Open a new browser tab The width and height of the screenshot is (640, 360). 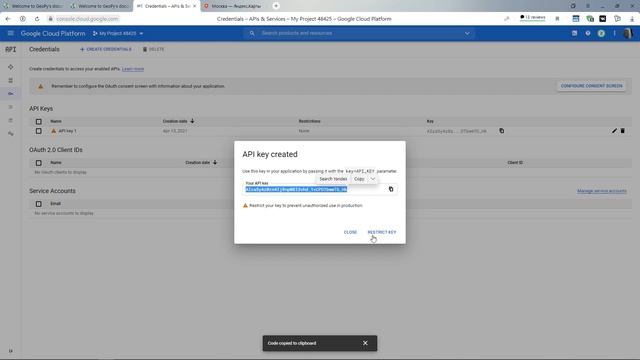click(x=276, y=6)
